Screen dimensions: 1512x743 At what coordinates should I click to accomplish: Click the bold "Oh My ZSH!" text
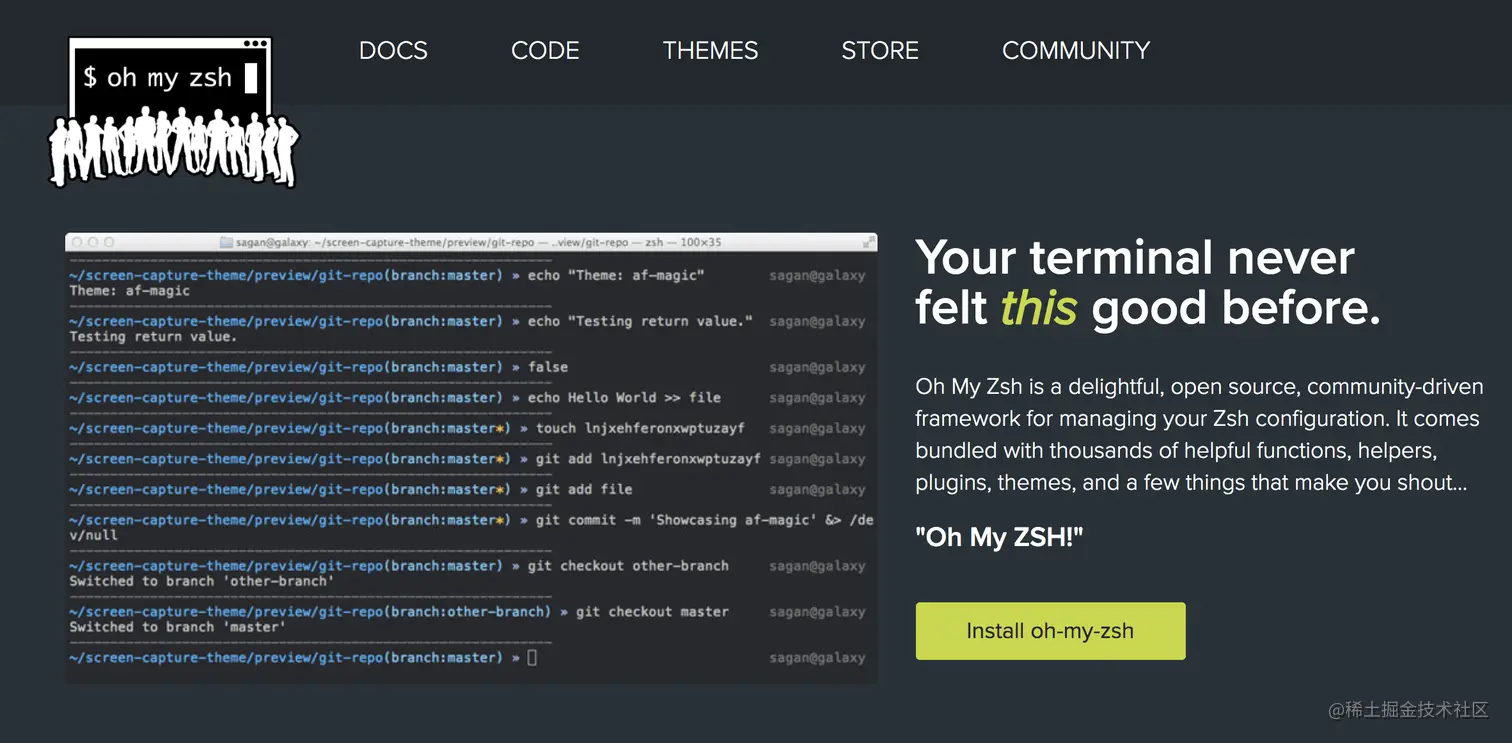(x=999, y=537)
